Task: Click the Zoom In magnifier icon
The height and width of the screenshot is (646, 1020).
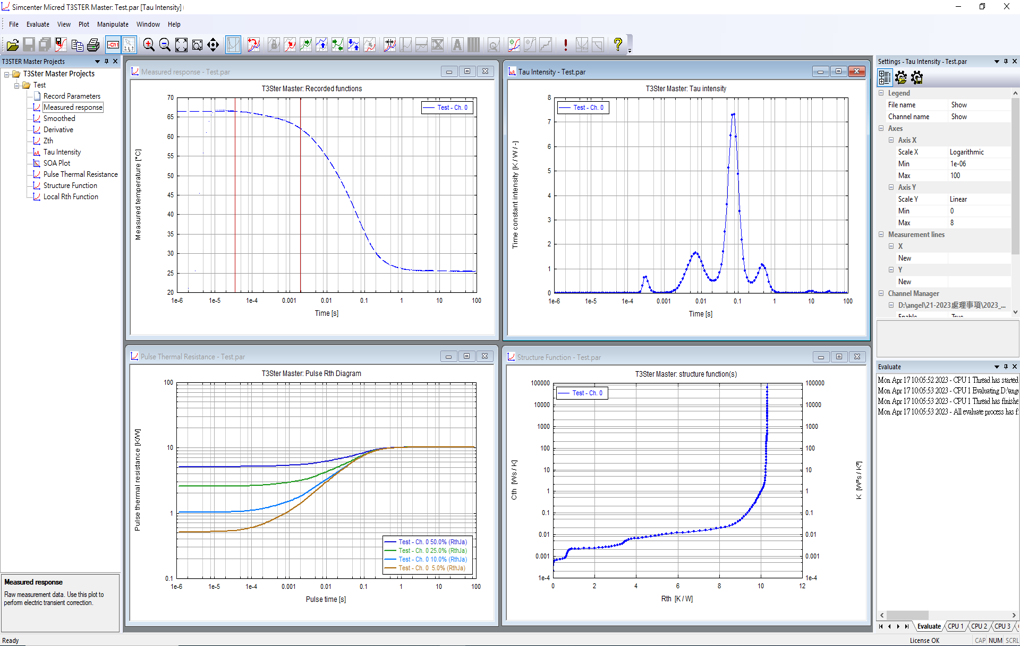Action: coord(149,45)
